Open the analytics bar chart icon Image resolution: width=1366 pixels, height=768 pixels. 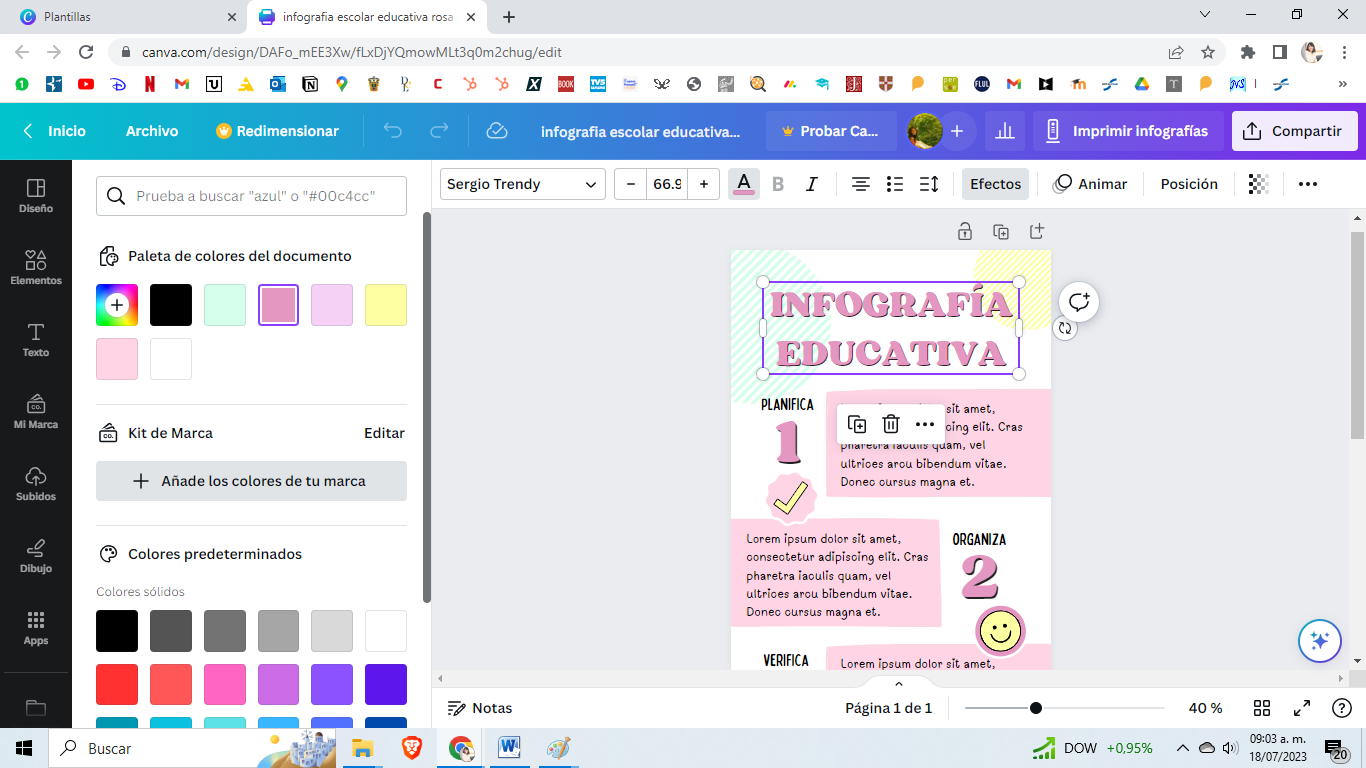point(1004,131)
